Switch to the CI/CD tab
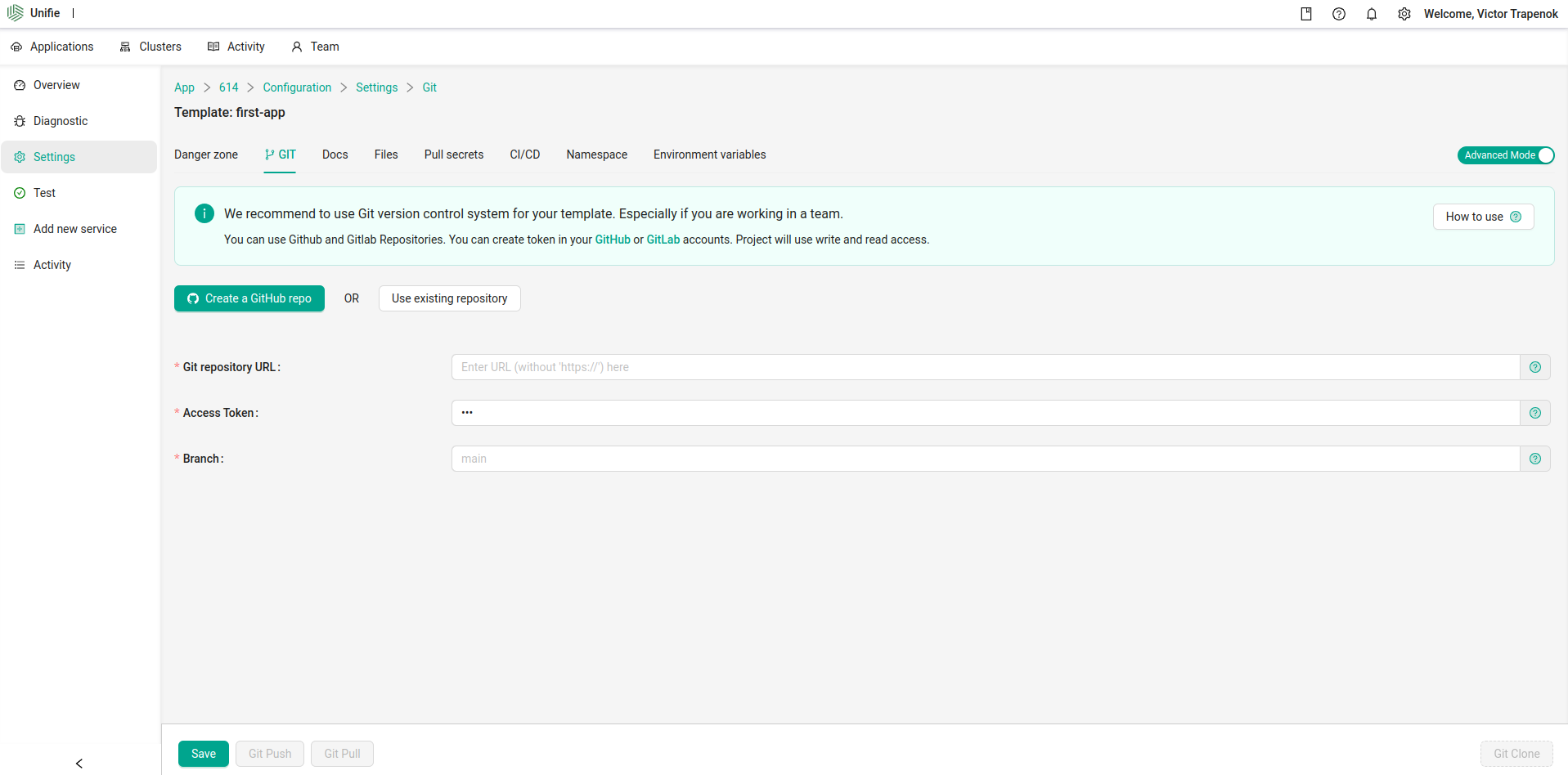 point(525,155)
